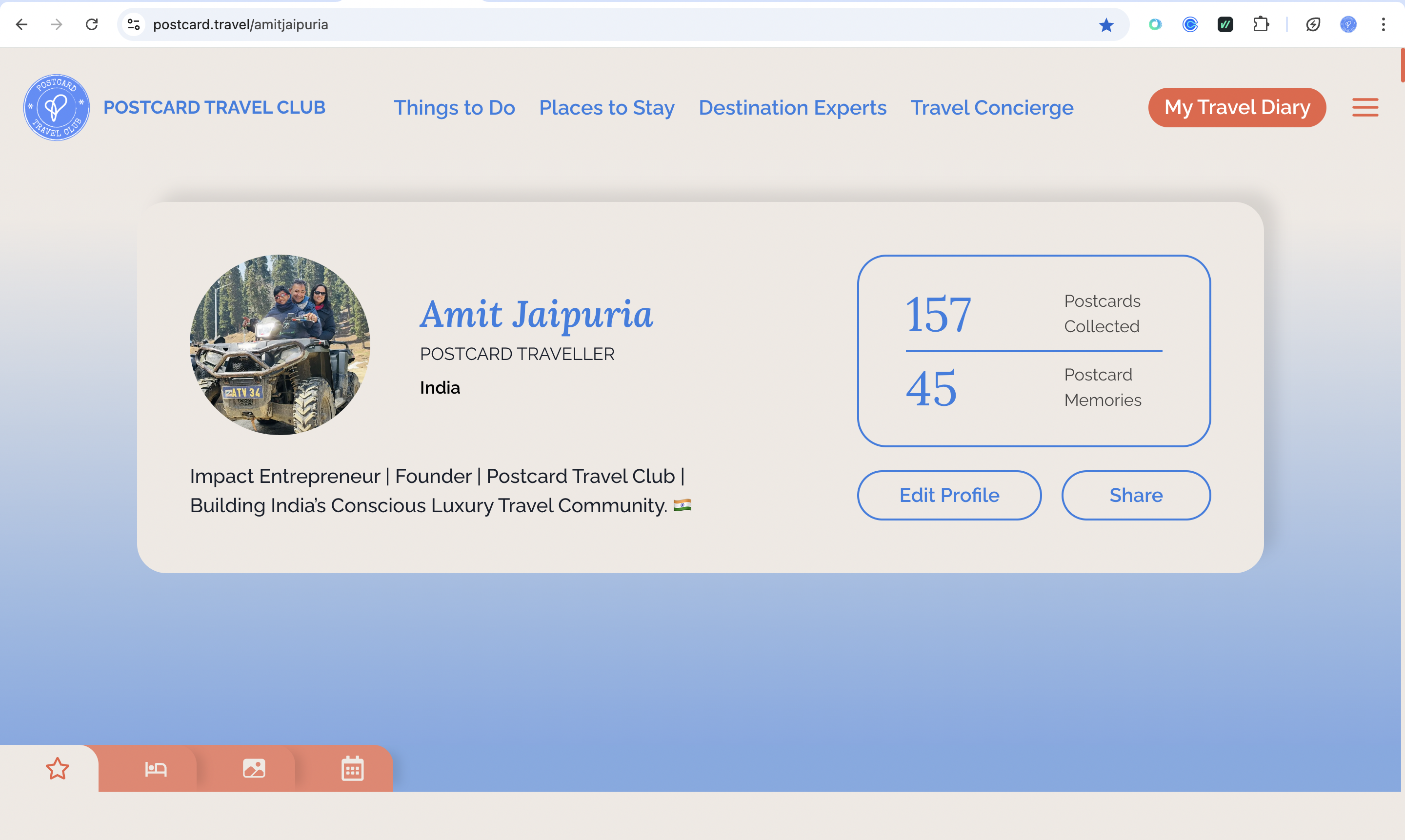1405x840 pixels.
Task: Open the browser profile avatar menu
Action: (1347, 24)
